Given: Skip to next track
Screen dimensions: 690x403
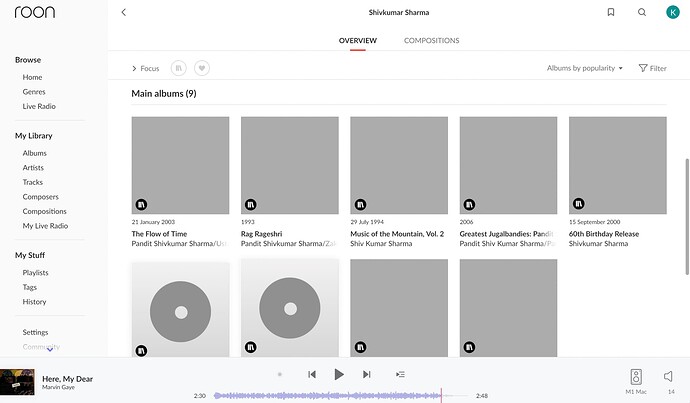Looking at the screenshot, I should (x=366, y=374).
